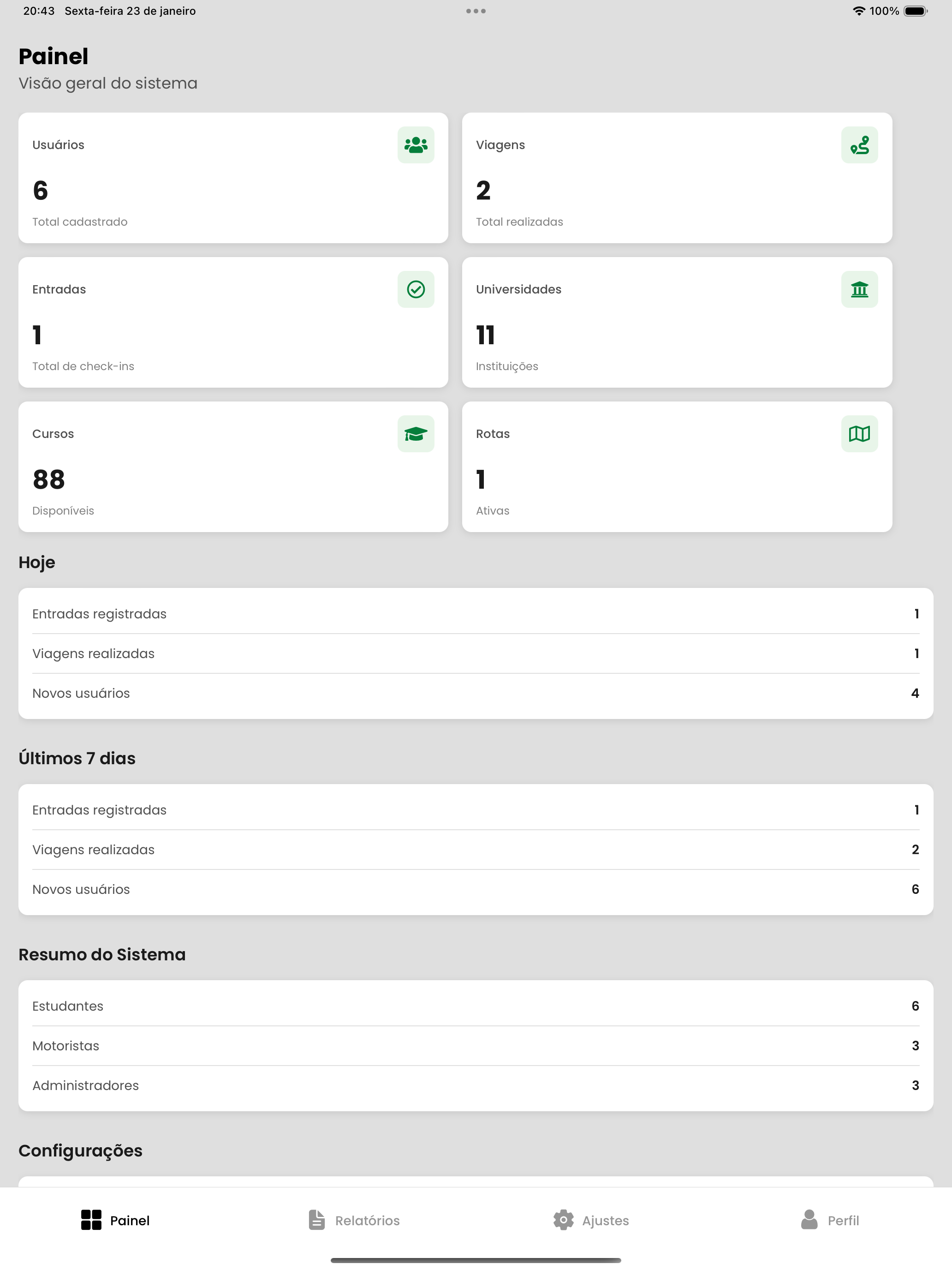Tap the Wi-Fi status icon
The image size is (952, 1270).
point(858,11)
